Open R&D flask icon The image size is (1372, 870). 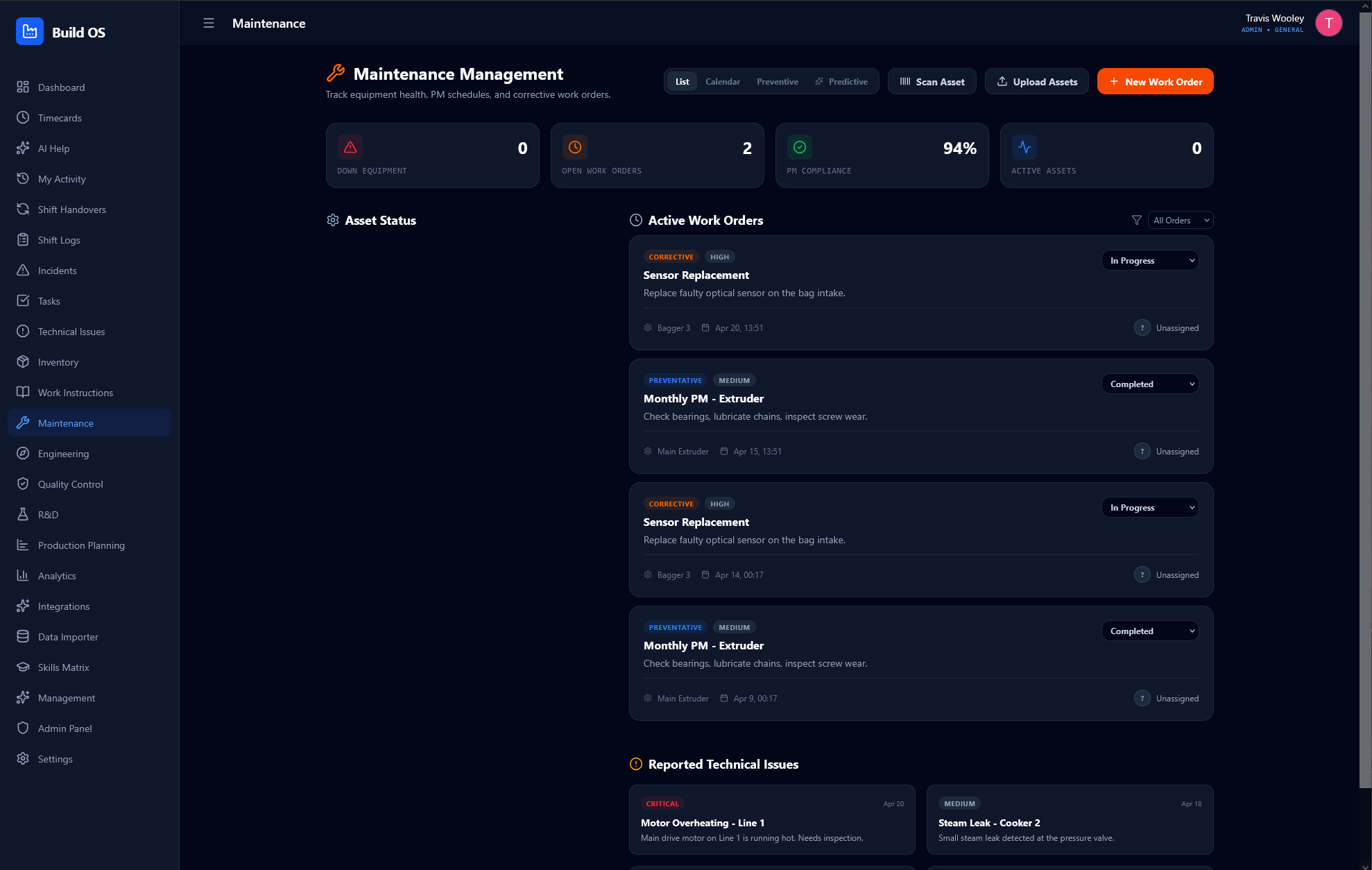pyautogui.click(x=23, y=515)
